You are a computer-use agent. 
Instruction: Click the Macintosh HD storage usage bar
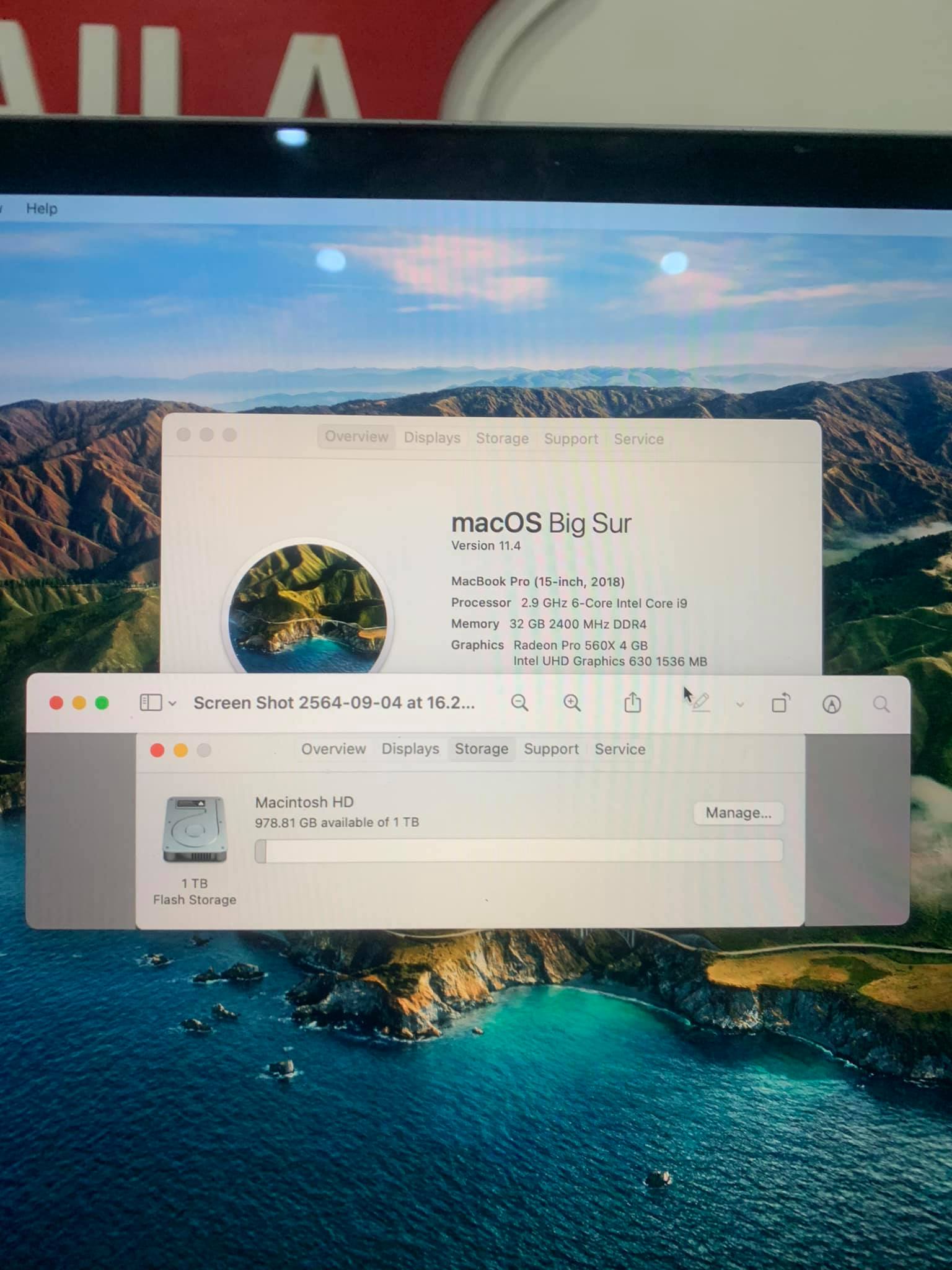[519, 851]
